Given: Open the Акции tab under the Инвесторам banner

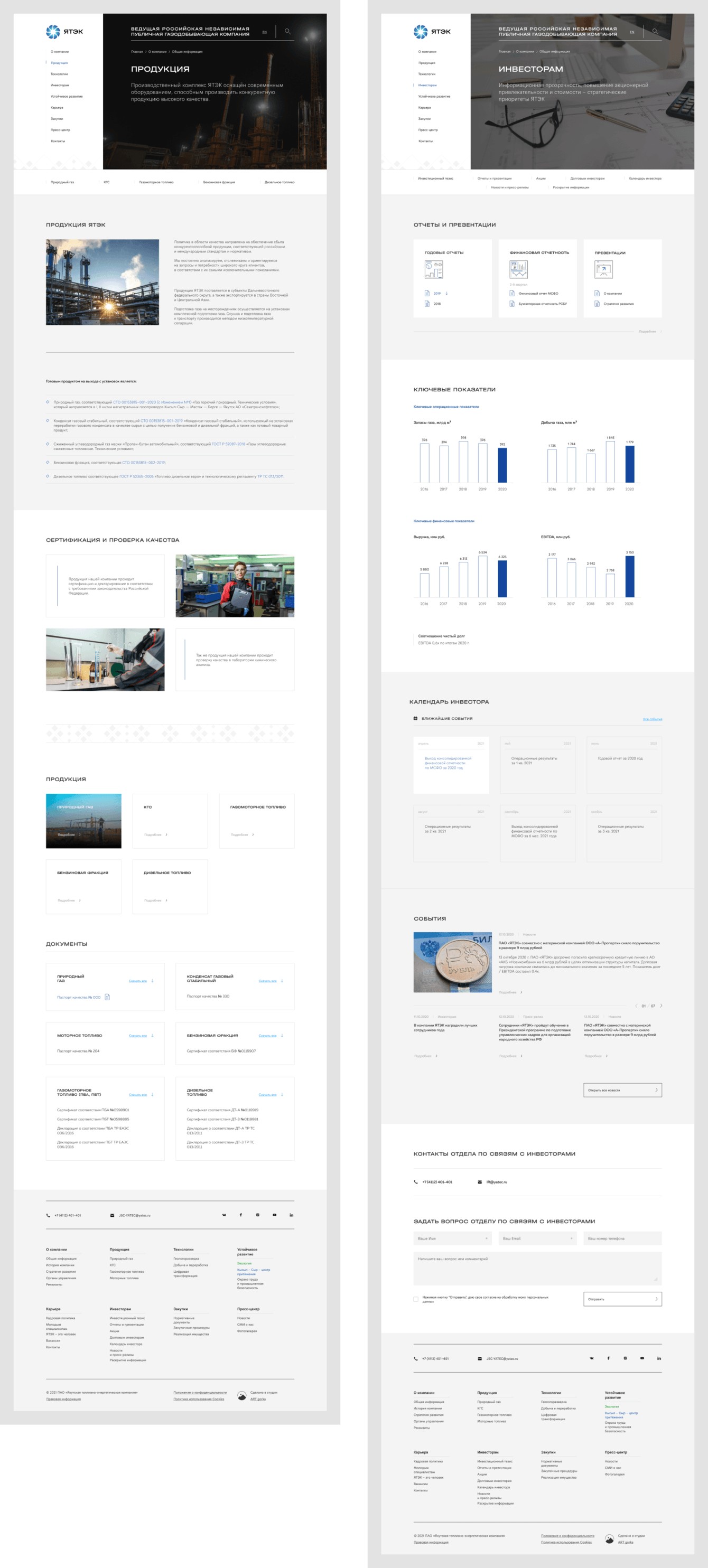Looking at the screenshot, I should [x=541, y=179].
